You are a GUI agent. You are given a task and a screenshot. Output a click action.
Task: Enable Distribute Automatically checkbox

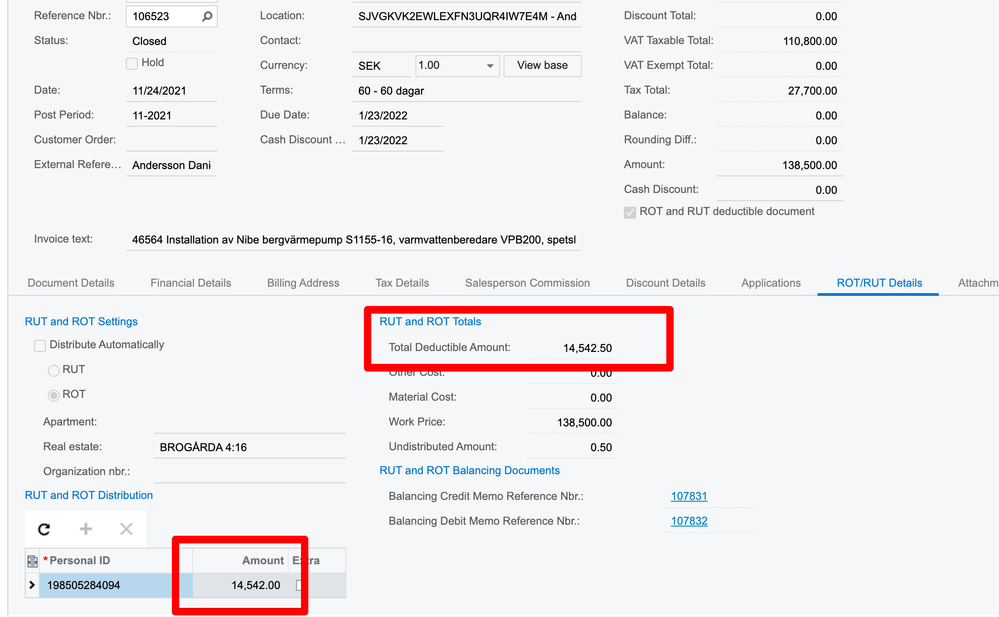(x=40, y=345)
